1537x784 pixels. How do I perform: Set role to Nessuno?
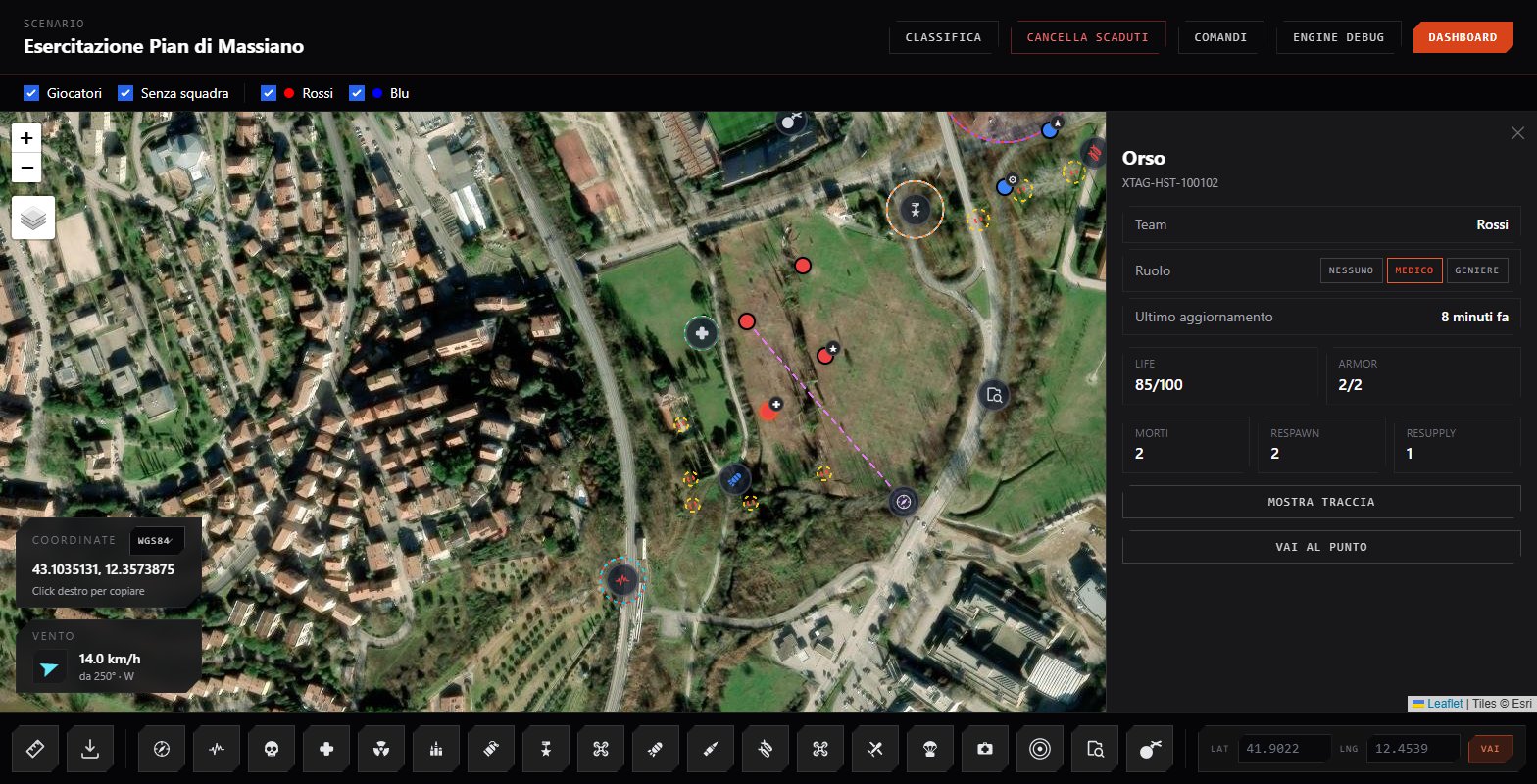tap(1352, 270)
